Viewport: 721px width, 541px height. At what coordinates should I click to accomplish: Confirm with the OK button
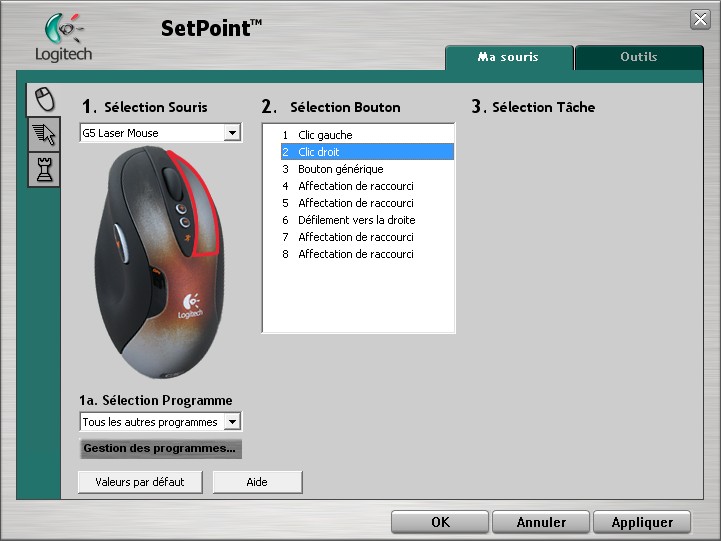440,522
